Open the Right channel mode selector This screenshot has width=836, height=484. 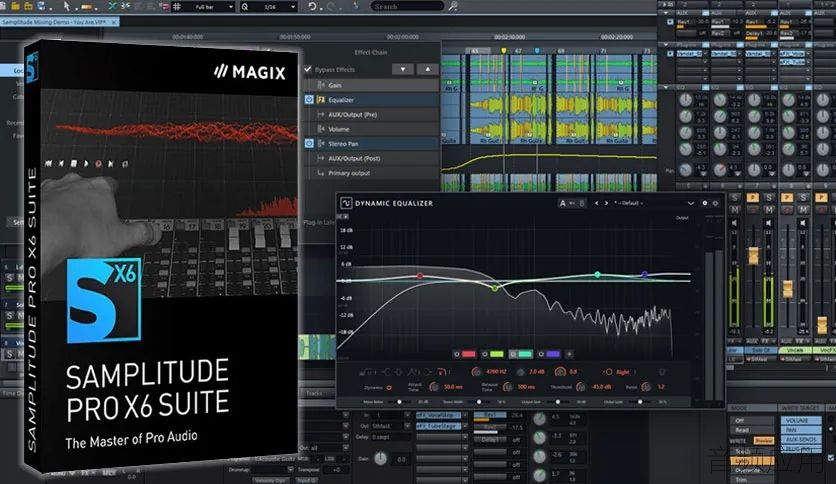622,372
